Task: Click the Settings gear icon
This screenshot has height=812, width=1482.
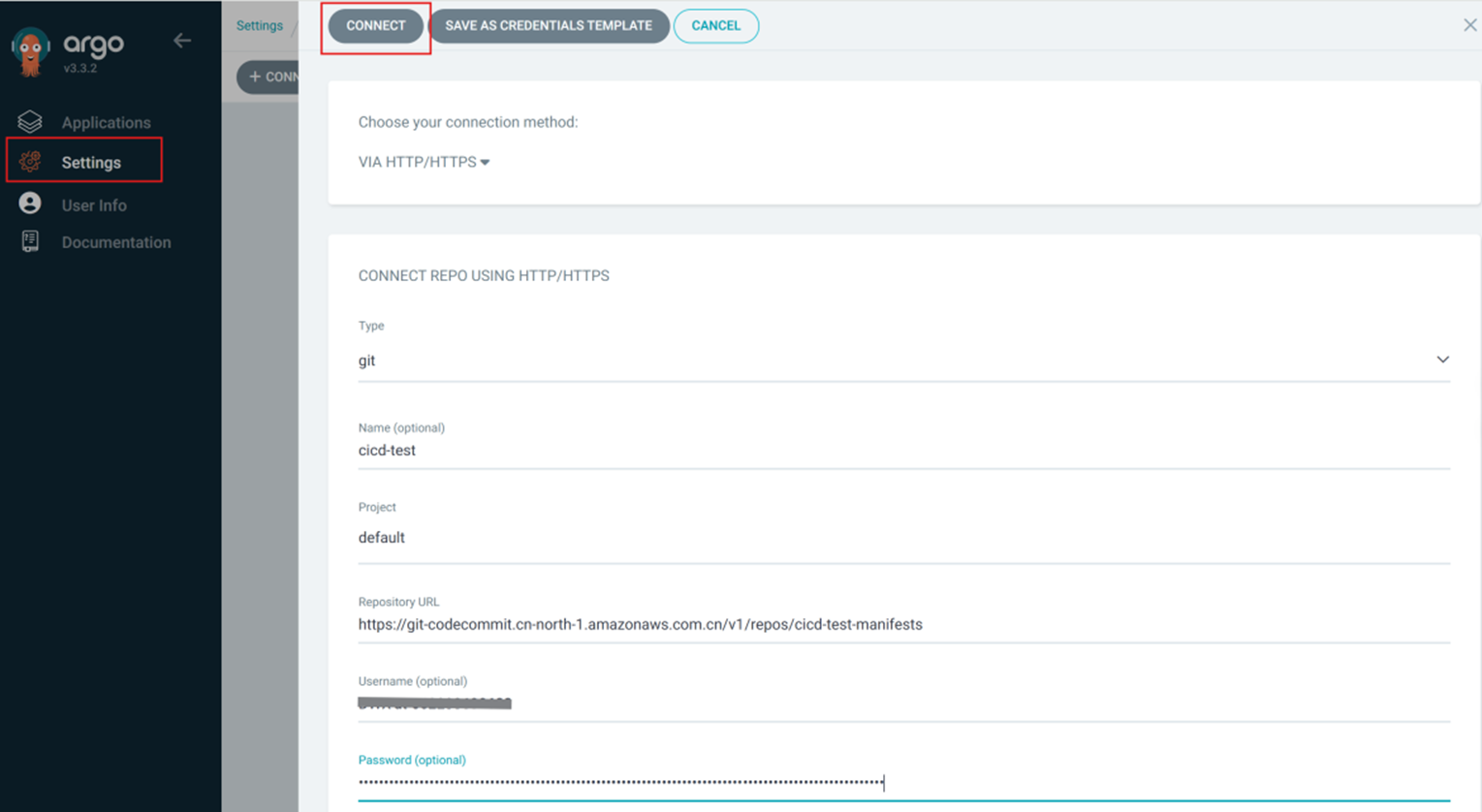Action: tap(30, 162)
